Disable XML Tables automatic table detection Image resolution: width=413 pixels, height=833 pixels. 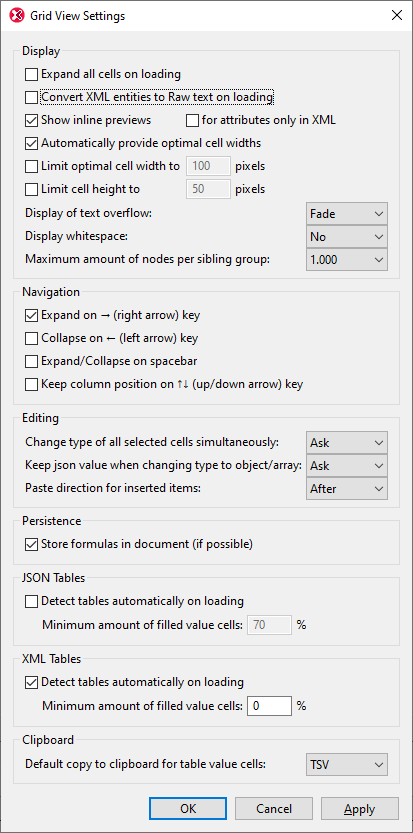point(32,682)
